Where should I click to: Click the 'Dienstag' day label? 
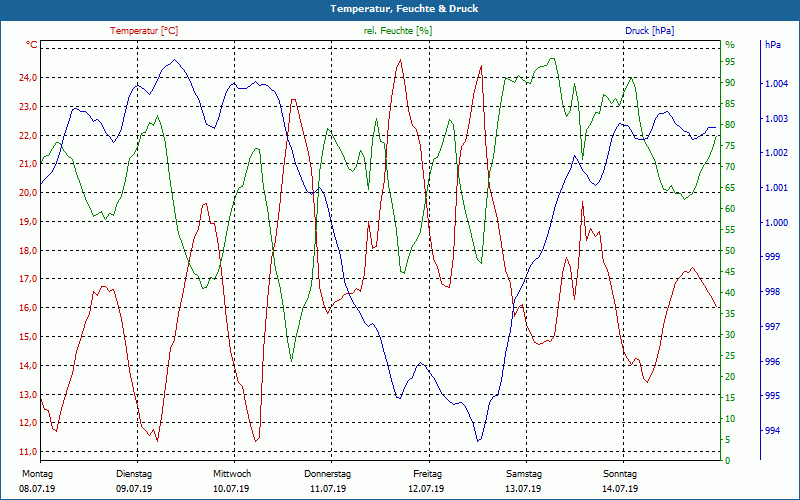point(134,474)
